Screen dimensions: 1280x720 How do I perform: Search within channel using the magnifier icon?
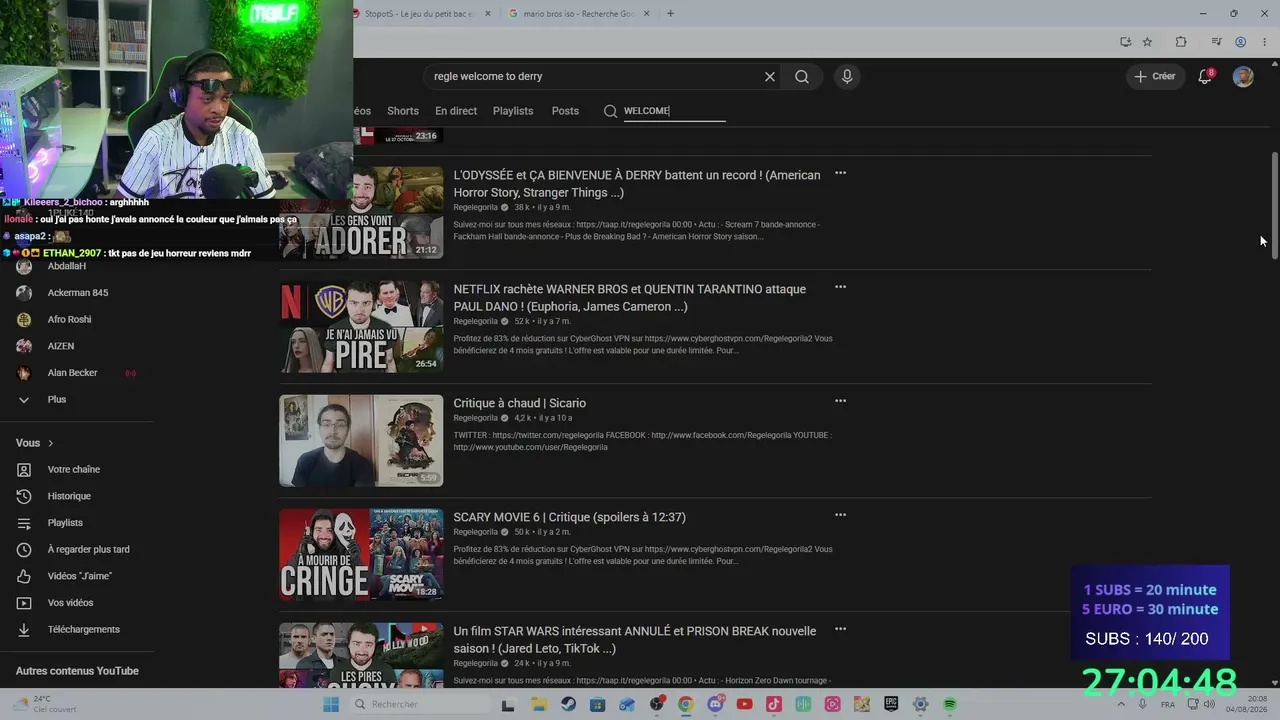coord(610,111)
